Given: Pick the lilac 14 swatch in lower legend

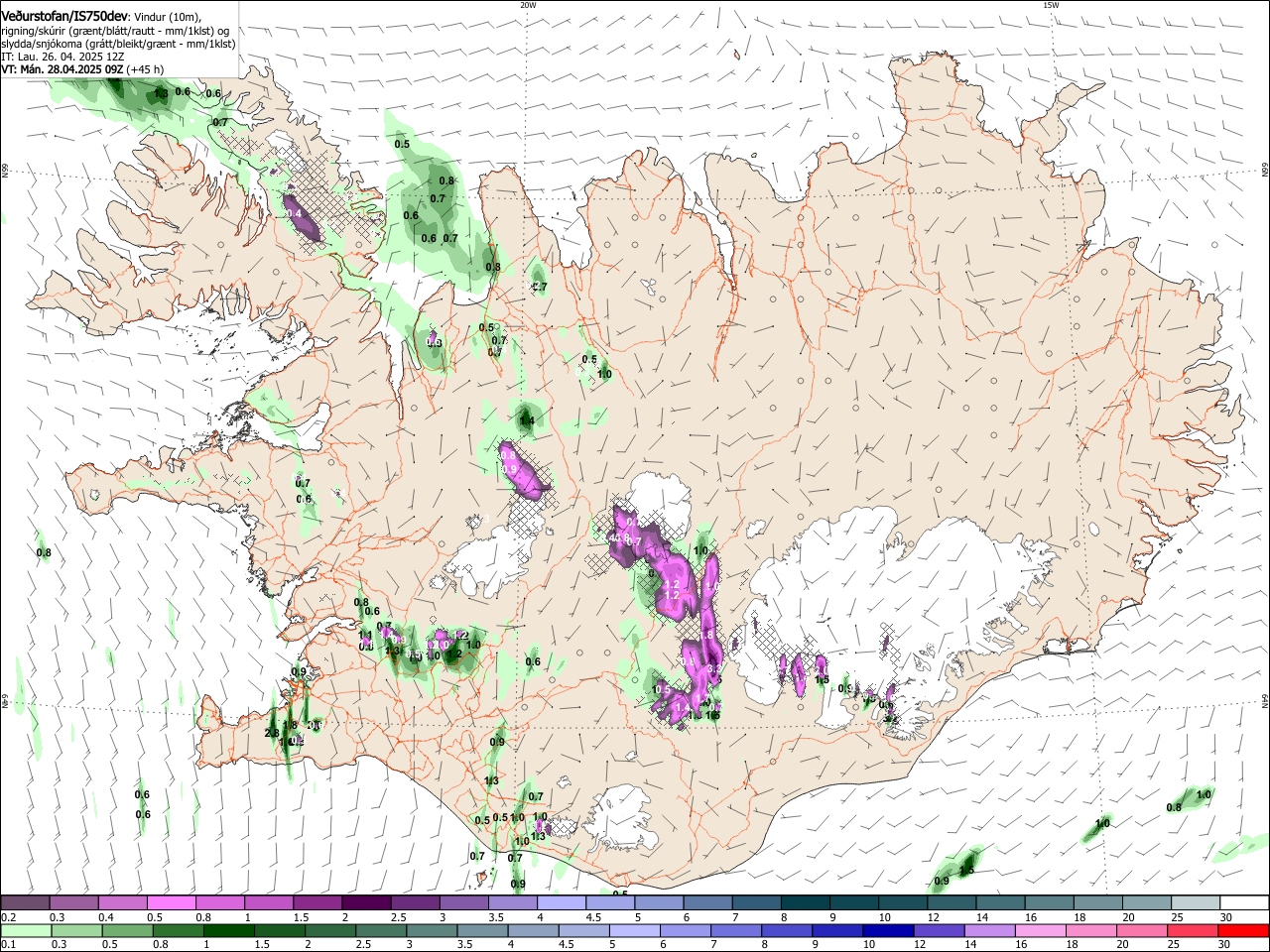Looking at the screenshot, I should 989,930.
